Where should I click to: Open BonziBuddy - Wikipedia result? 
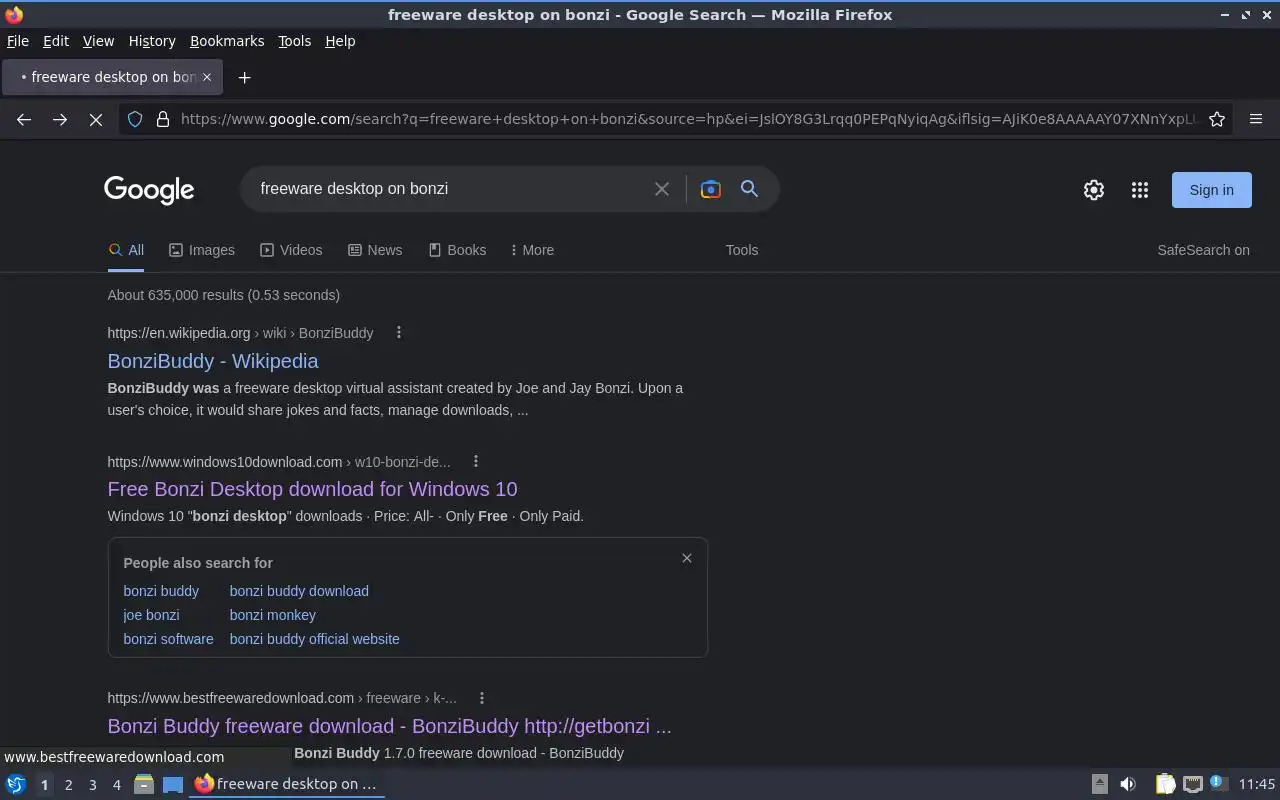pyautogui.click(x=213, y=361)
